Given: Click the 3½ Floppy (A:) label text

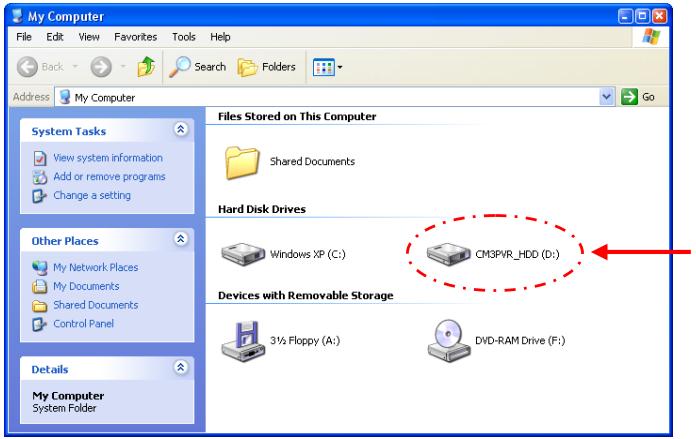Looking at the screenshot, I should click(305, 340).
